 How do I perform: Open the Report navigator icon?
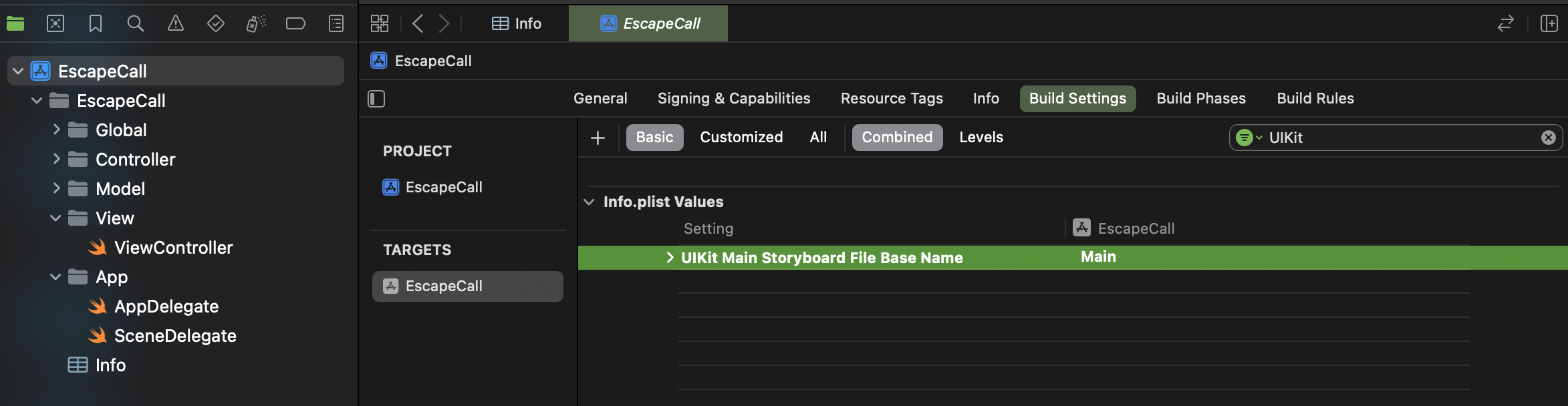[x=336, y=24]
